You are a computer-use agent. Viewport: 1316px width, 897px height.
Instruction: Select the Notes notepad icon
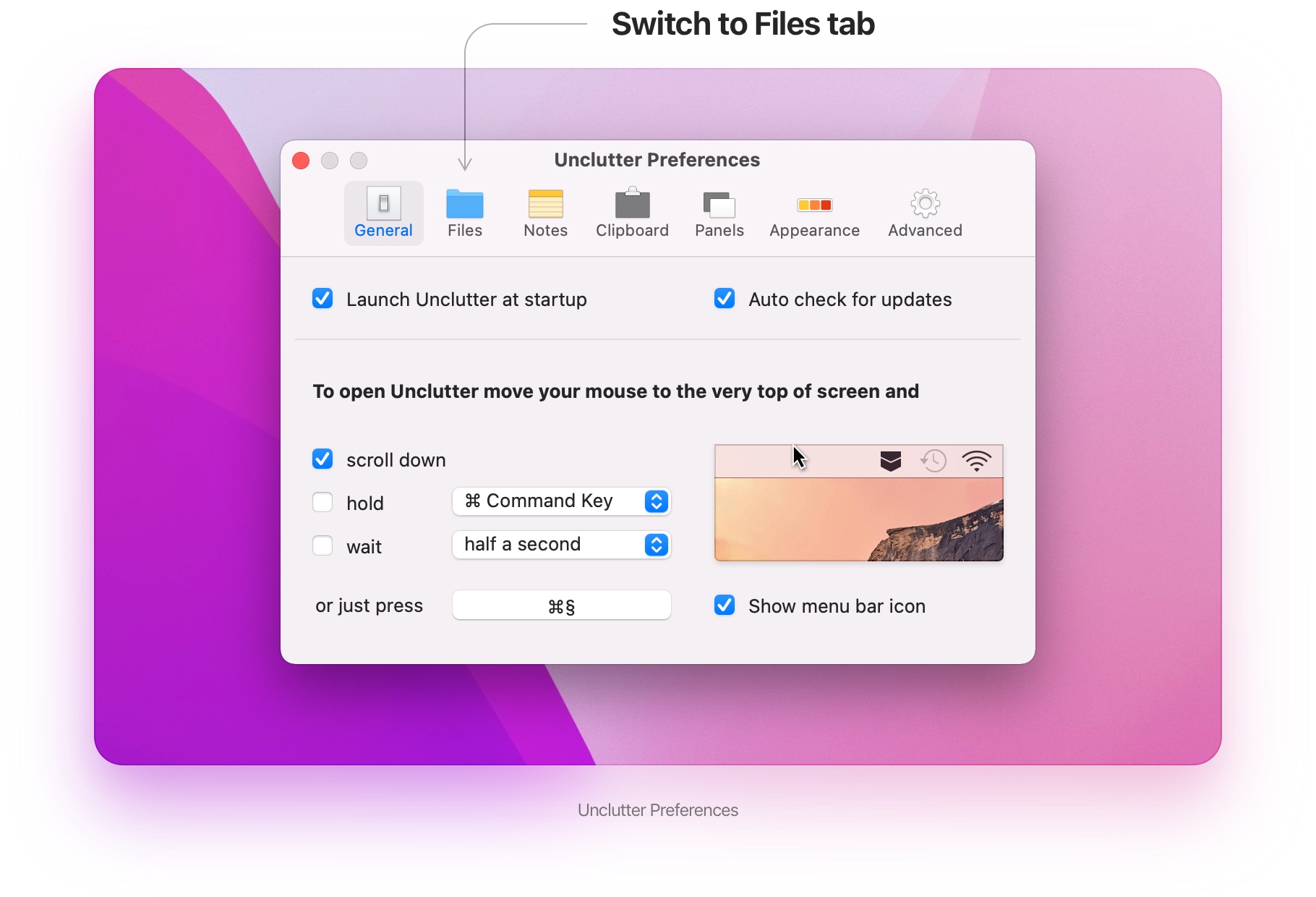(x=545, y=203)
